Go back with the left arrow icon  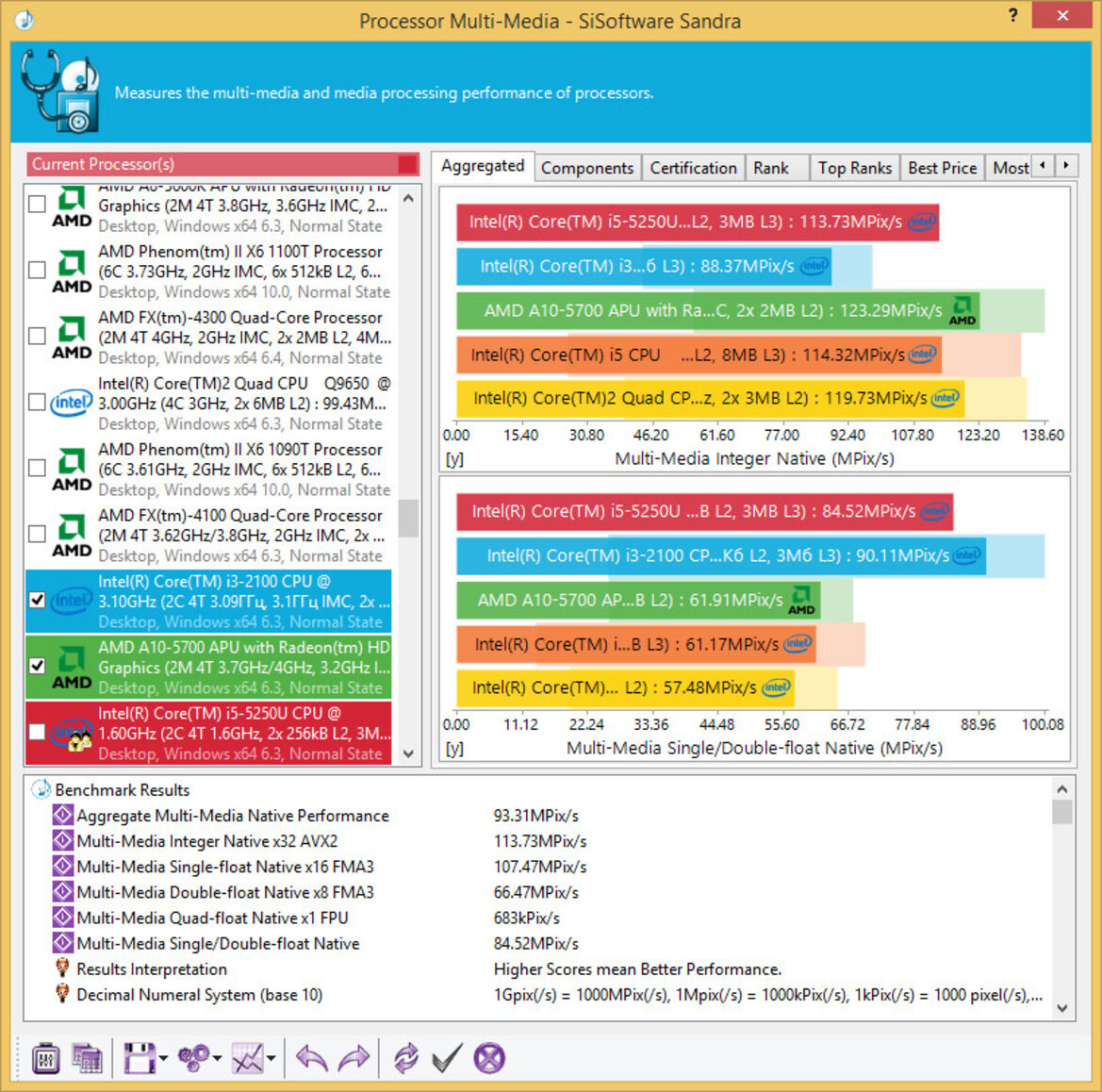(x=312, y=1058)
